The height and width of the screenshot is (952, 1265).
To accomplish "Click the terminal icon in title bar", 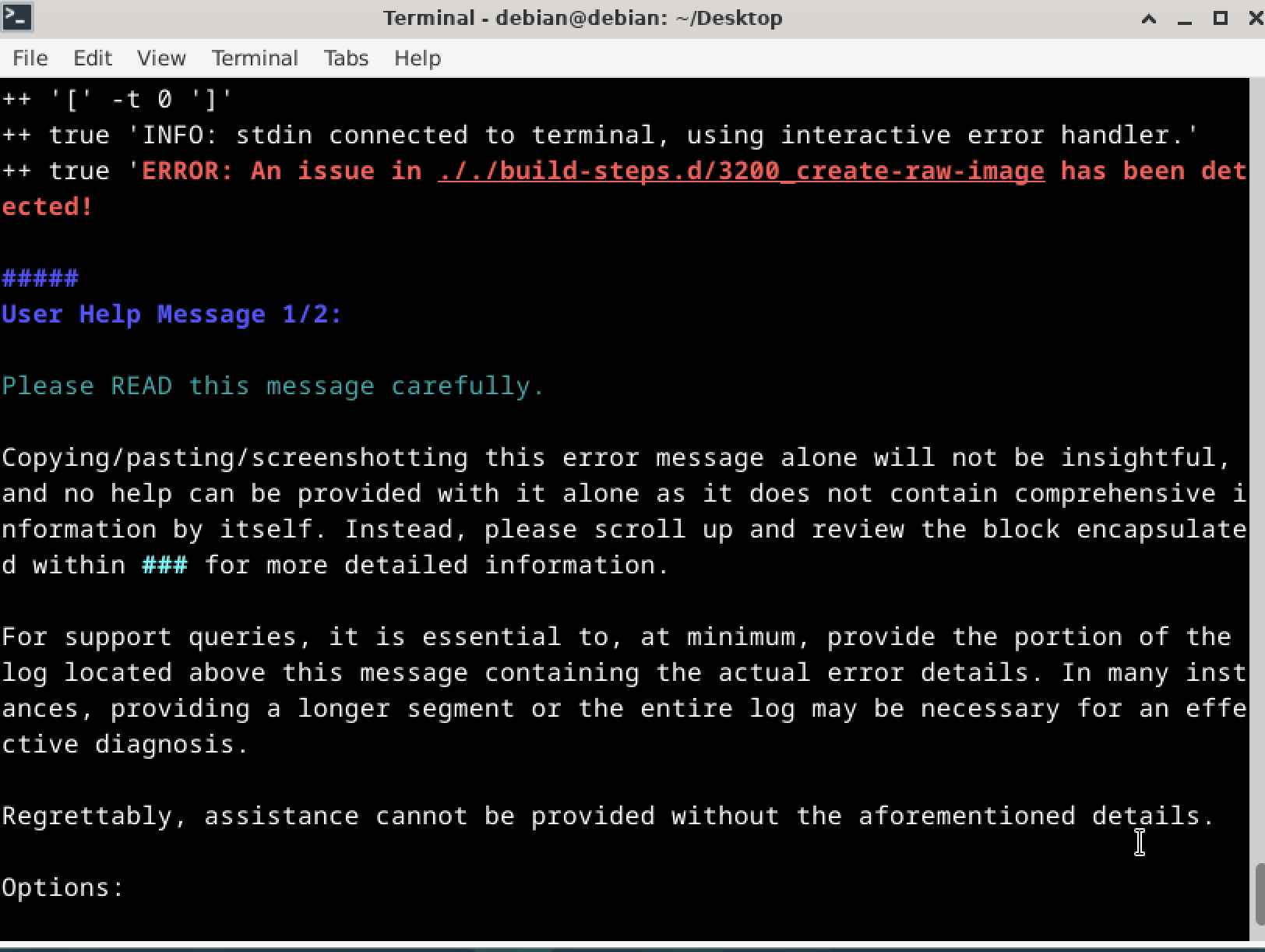I will click(x=16, y=17).
